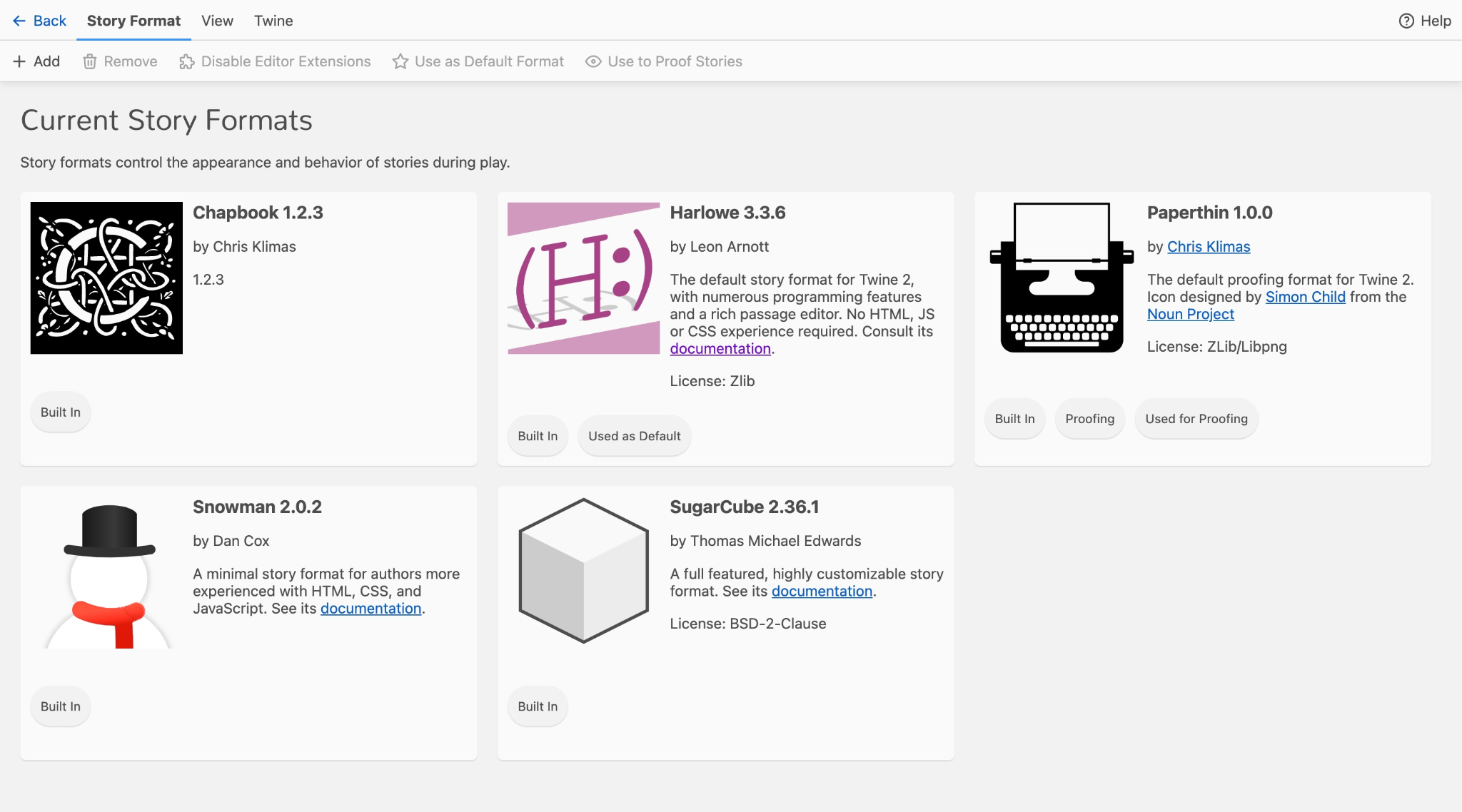Open Chris Klimas author link
This screenshot has height=812, width=1462.
[x=1209, y=247]
